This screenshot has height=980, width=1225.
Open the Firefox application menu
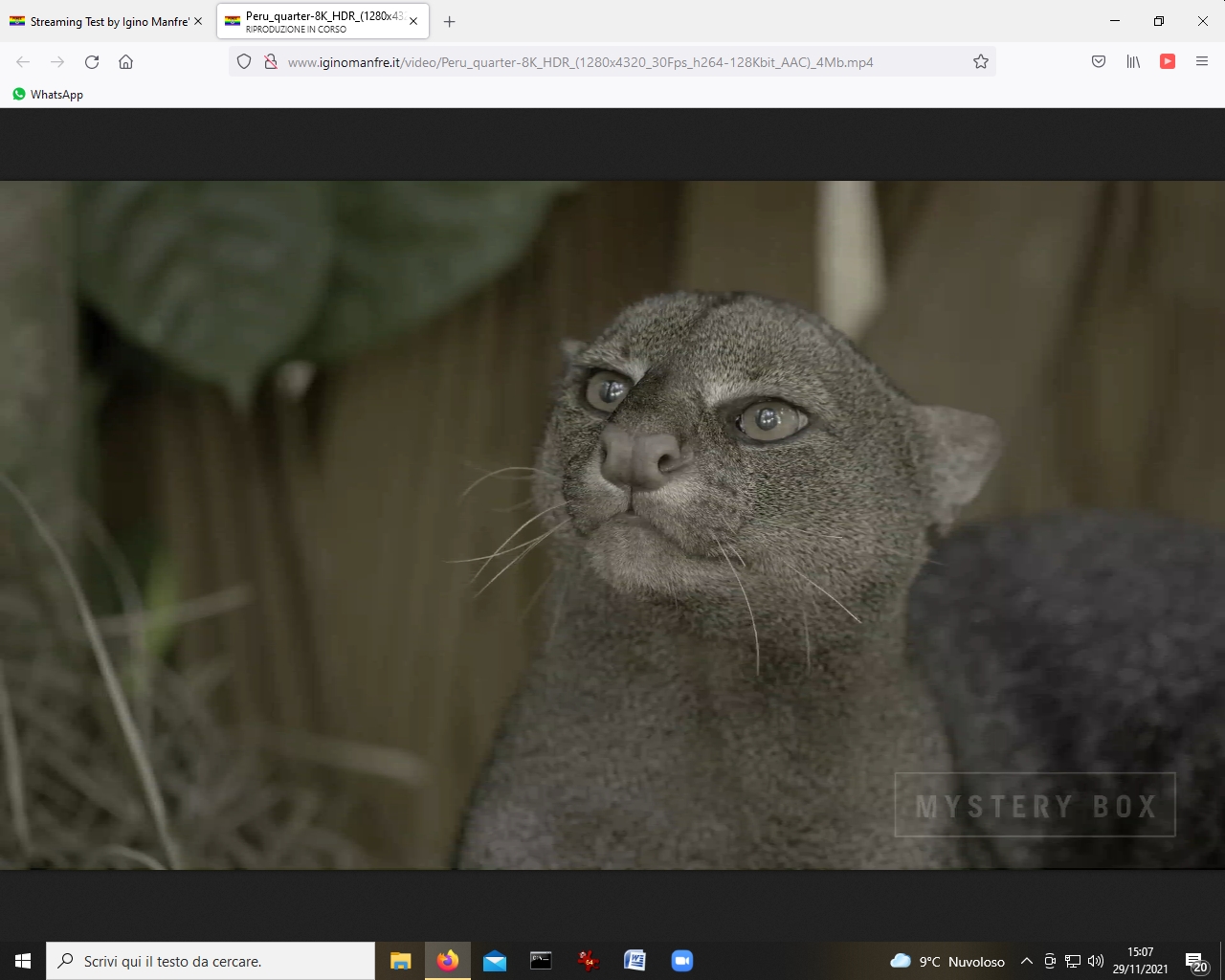coord(1202,62)
